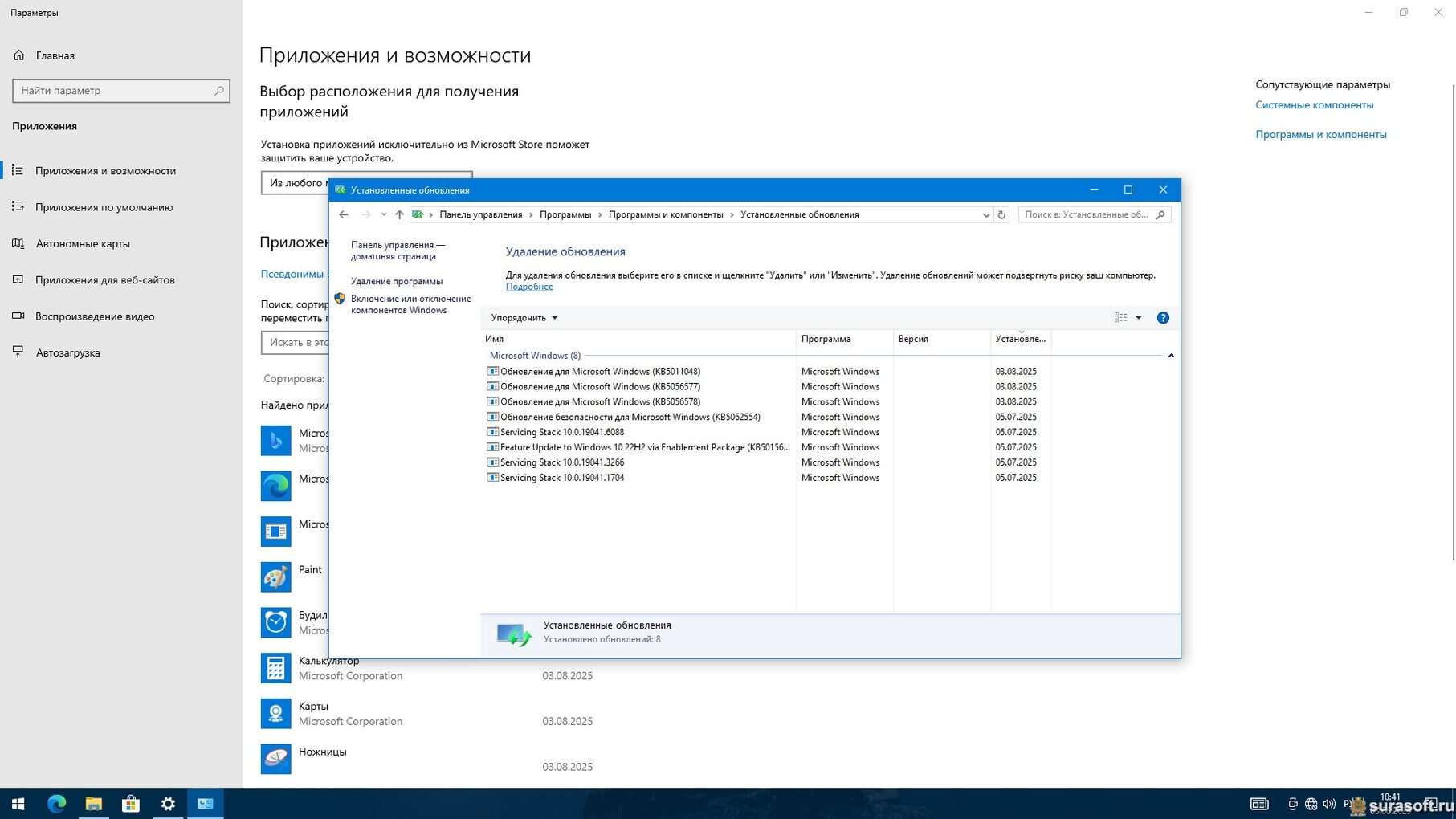Open Microsoft Store from the taskbar
Screen dimensions: 1456x819
click(x=130, y=804)
